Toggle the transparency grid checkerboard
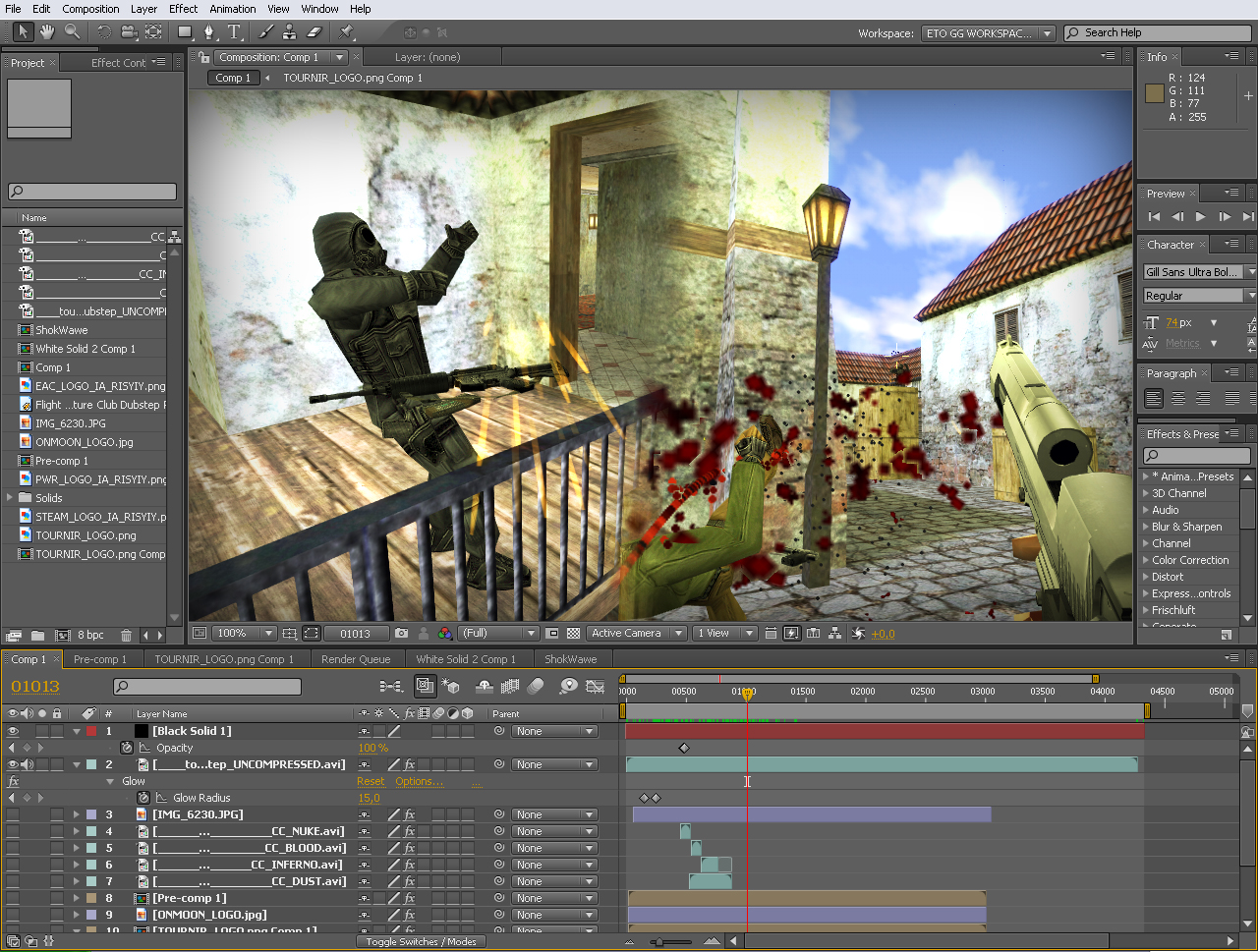 [x=574, y=634]
